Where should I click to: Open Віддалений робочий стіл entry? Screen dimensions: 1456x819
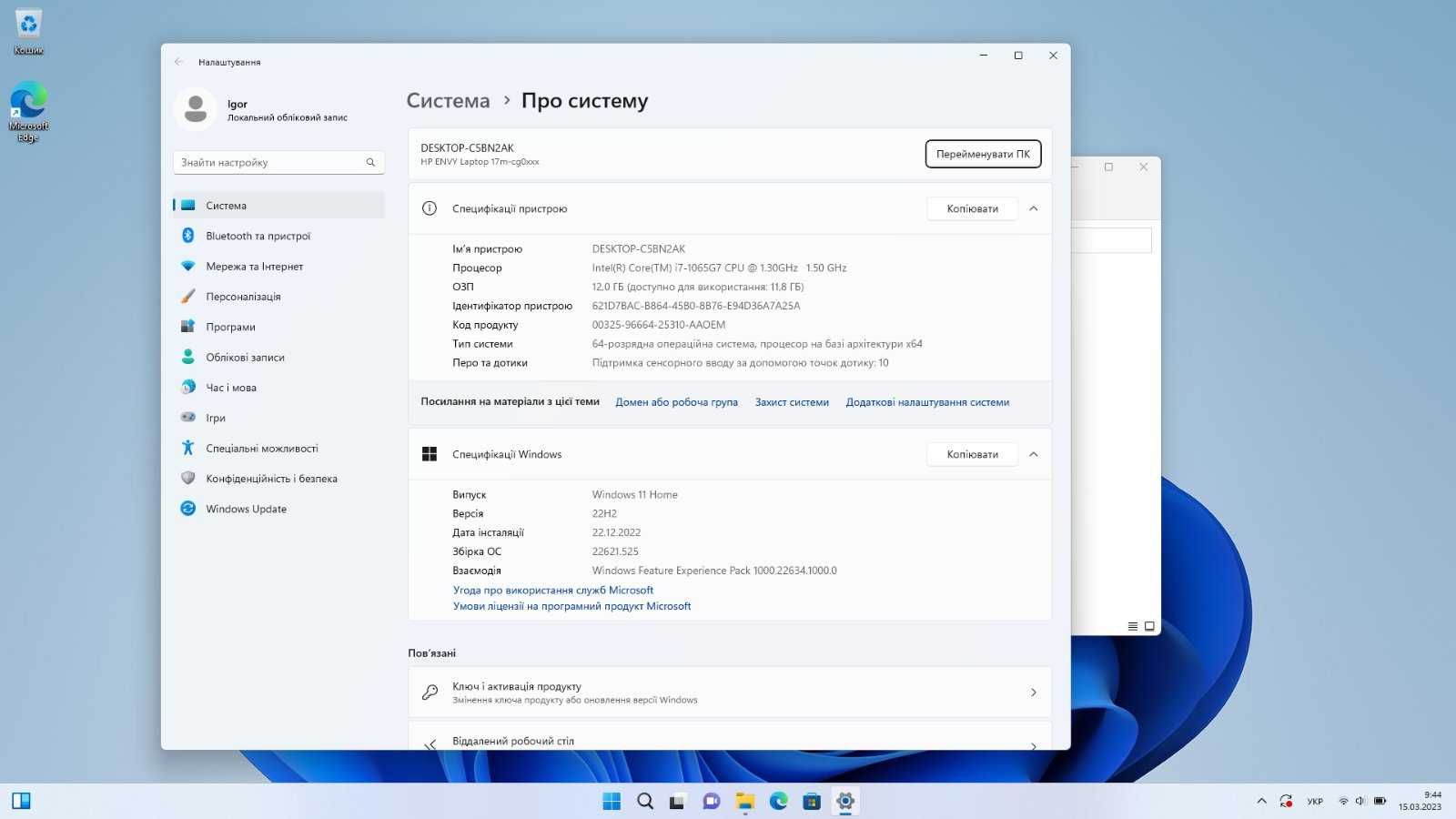730,737
